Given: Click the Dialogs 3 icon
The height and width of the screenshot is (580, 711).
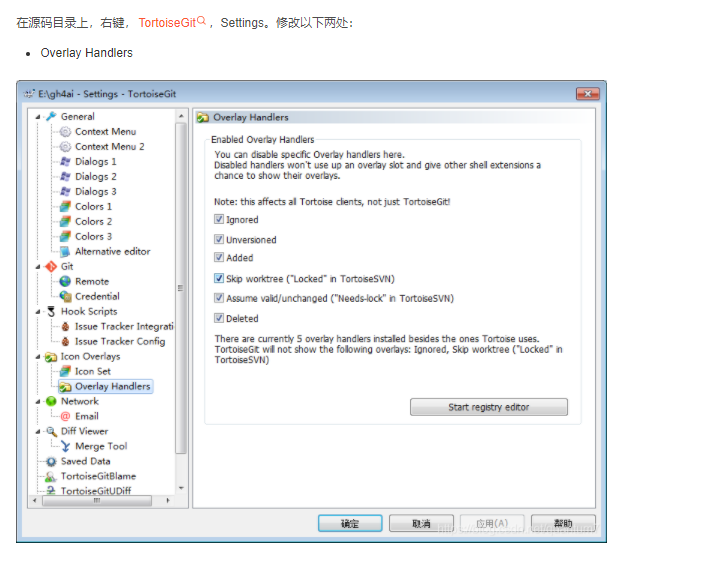Looking at the screenshot, I should point(66,191).
